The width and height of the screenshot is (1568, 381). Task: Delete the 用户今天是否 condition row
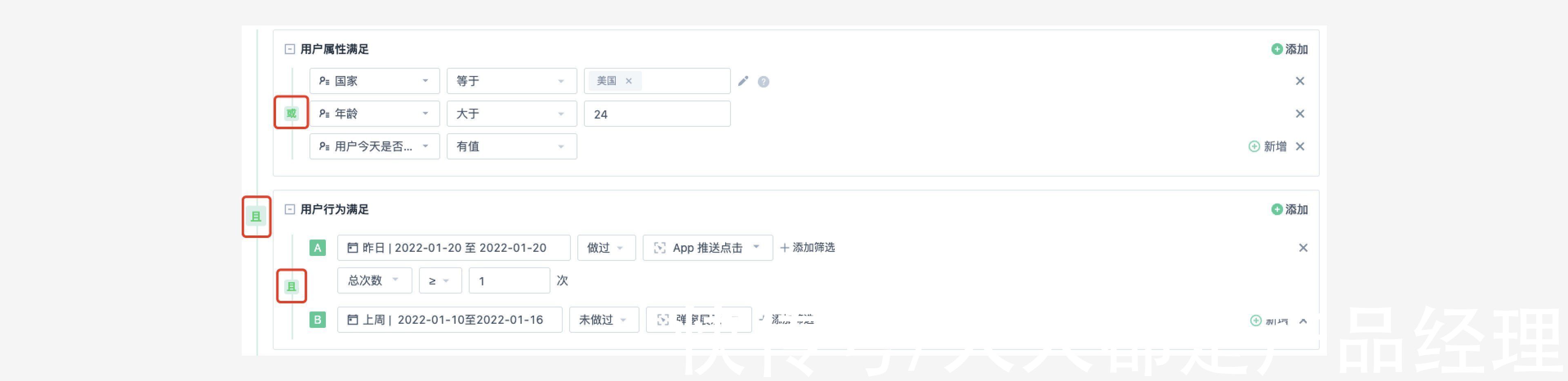pyautogui.click(x=1300, y=146)
